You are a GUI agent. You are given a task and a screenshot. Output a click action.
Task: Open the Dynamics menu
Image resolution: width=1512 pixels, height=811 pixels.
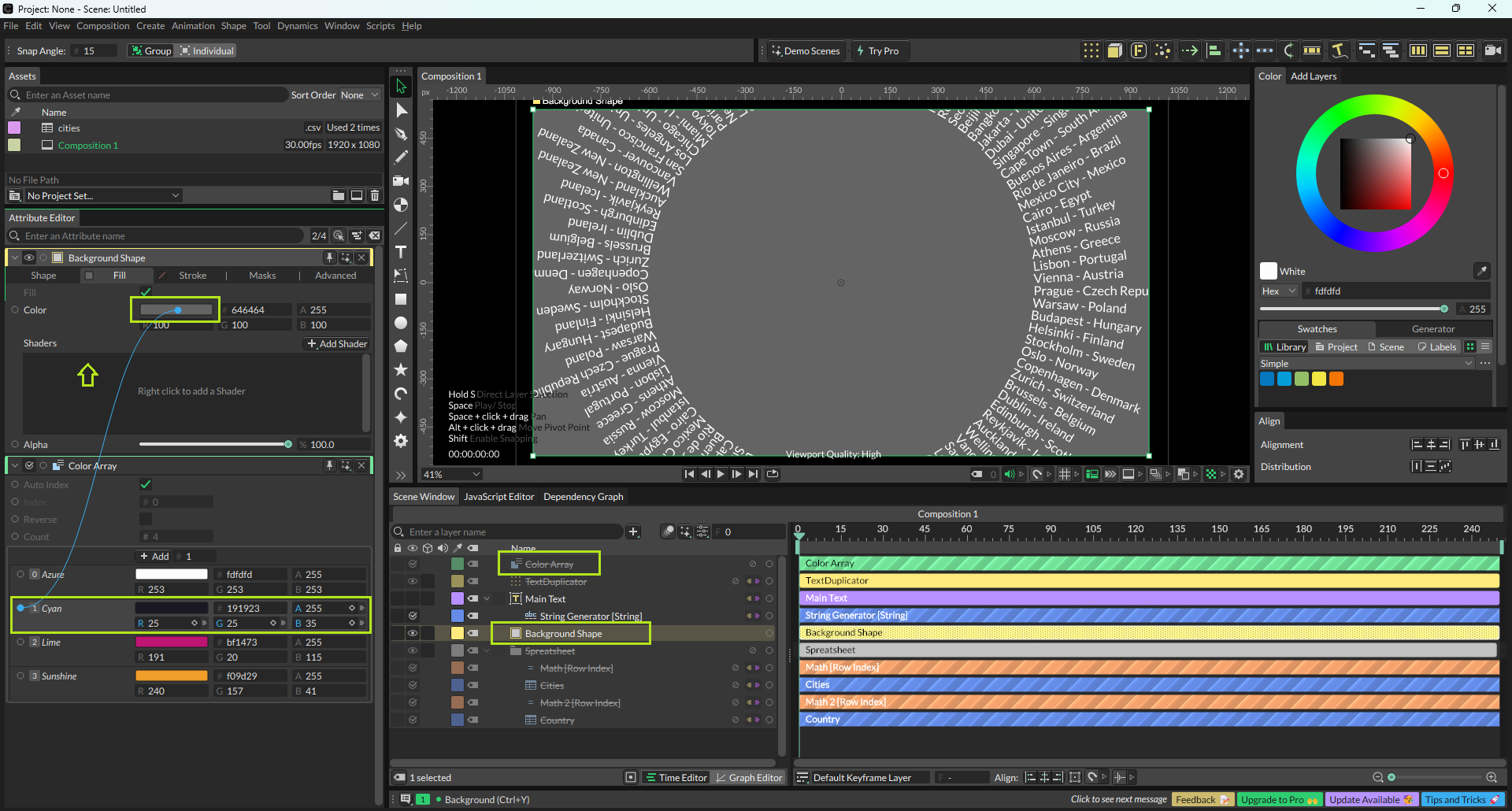(x=297, y=26)
